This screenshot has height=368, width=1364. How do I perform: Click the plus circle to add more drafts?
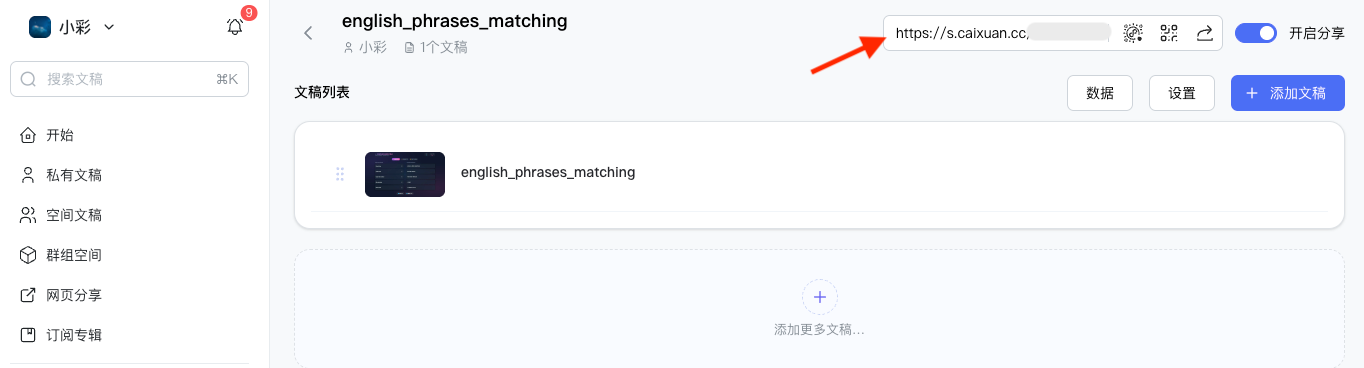[x=820, y=297]
